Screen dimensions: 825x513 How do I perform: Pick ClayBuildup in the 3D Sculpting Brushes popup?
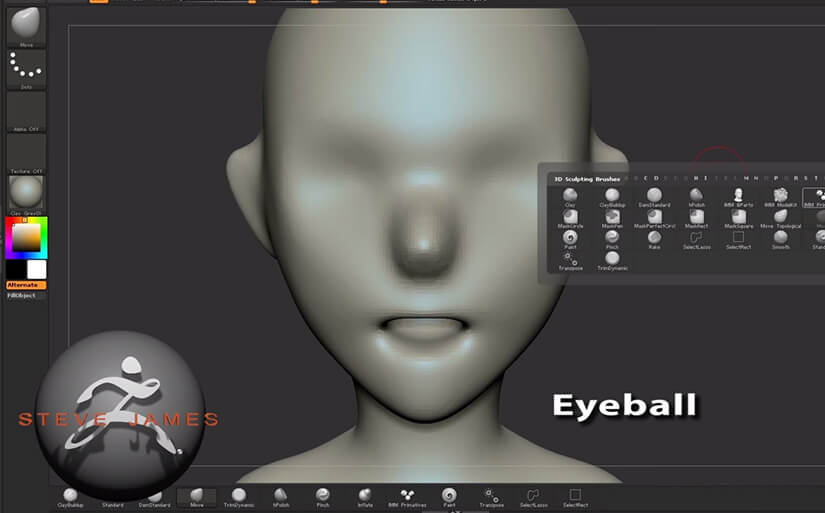(x=612, y=198)
